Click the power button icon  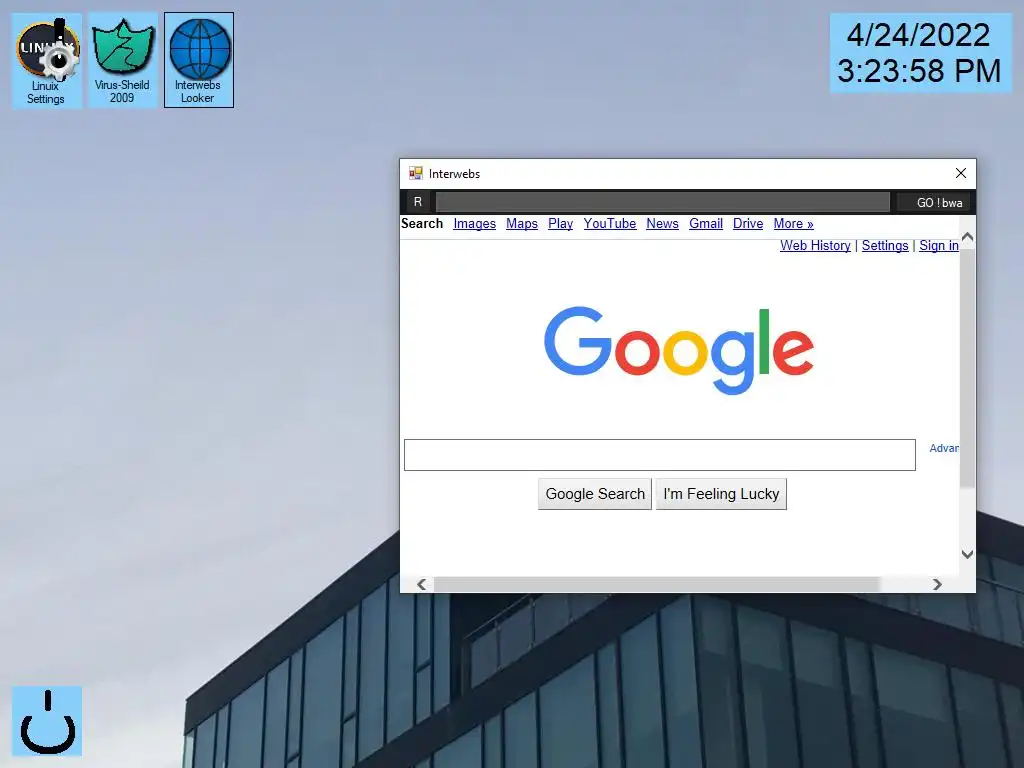pos(47,721)
